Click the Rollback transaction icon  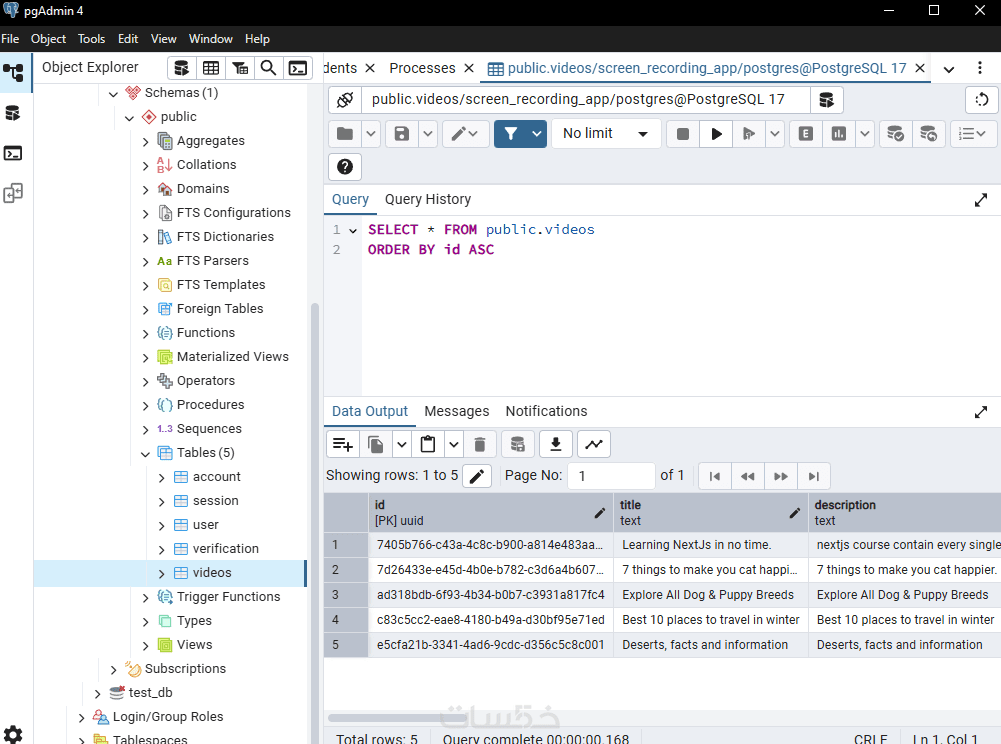928,133
